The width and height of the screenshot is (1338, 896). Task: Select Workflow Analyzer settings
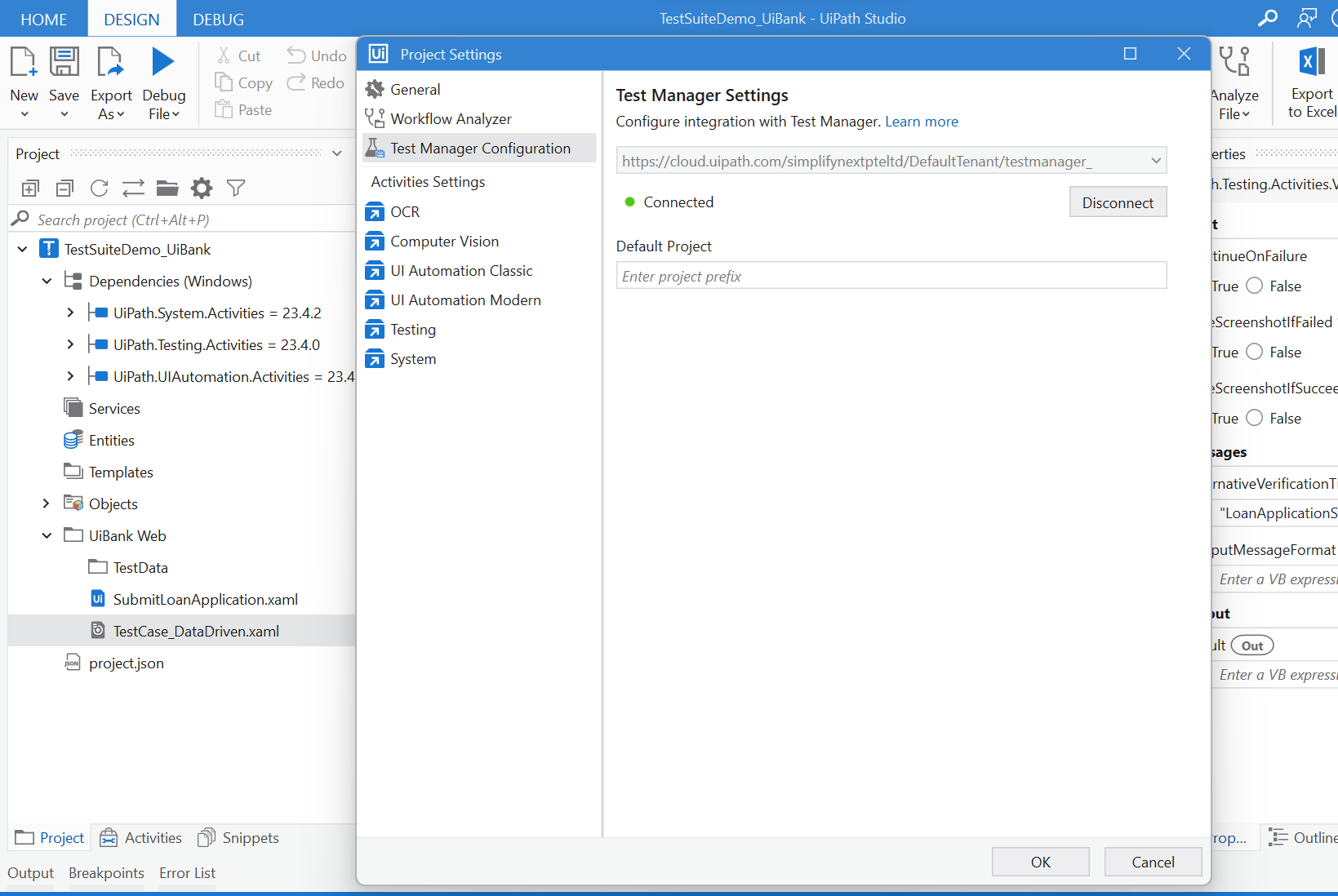point(479,119)
